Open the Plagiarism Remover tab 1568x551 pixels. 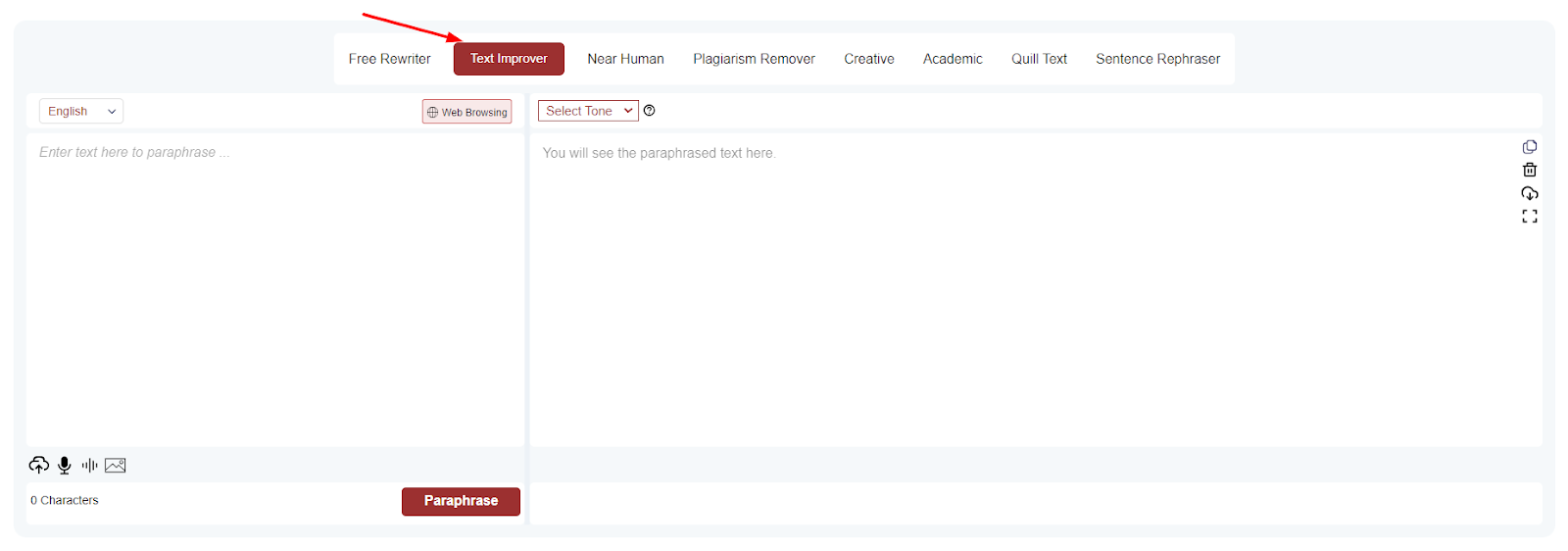click(754, 59)
